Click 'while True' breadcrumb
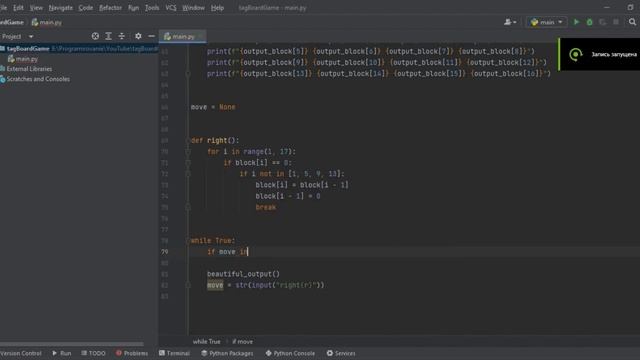The image size is (640, 360). 206,341
